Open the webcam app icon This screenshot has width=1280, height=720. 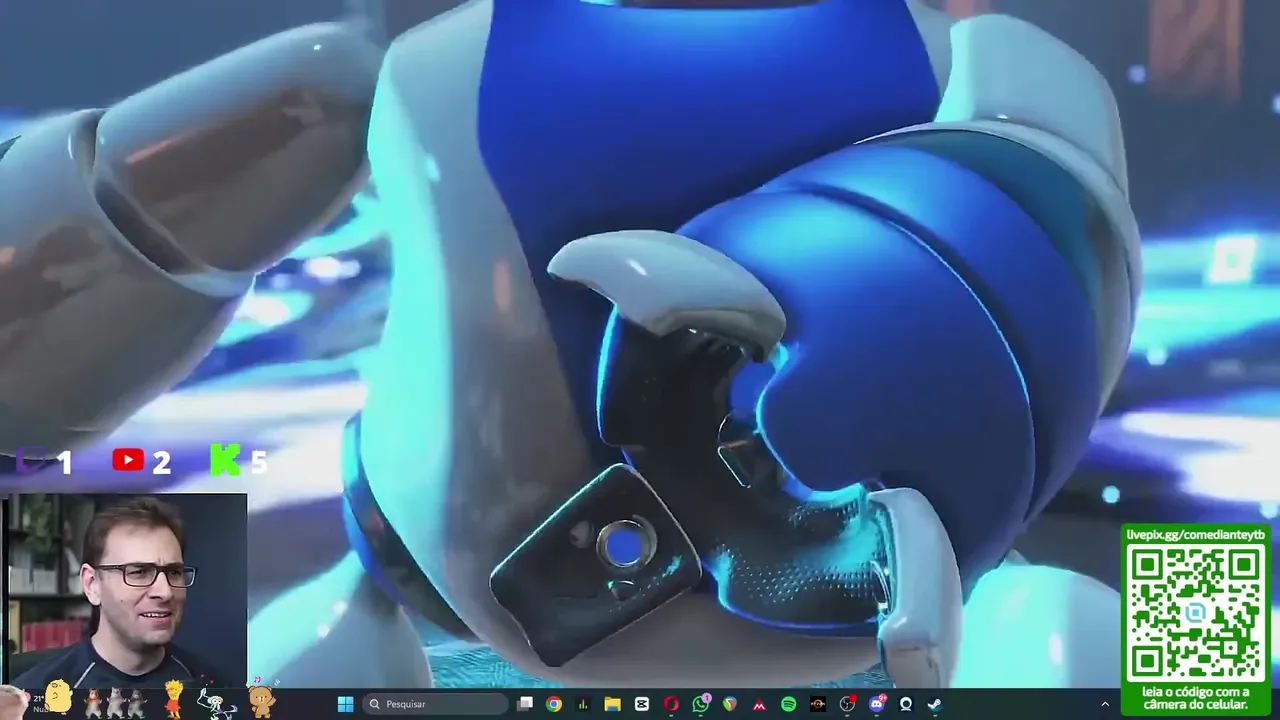click(906, 704)
